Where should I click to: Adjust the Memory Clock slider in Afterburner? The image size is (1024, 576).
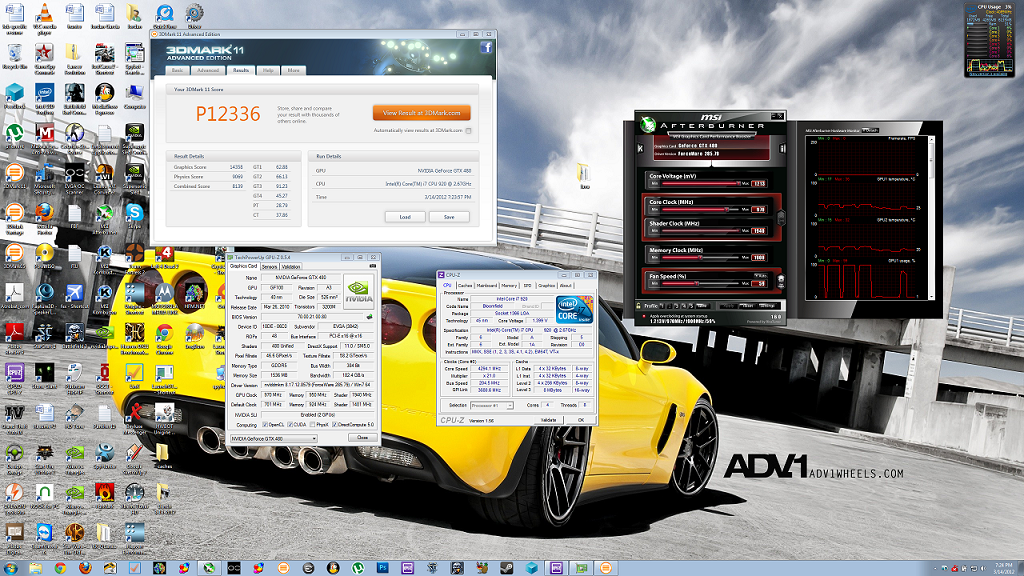click(701, 257)
